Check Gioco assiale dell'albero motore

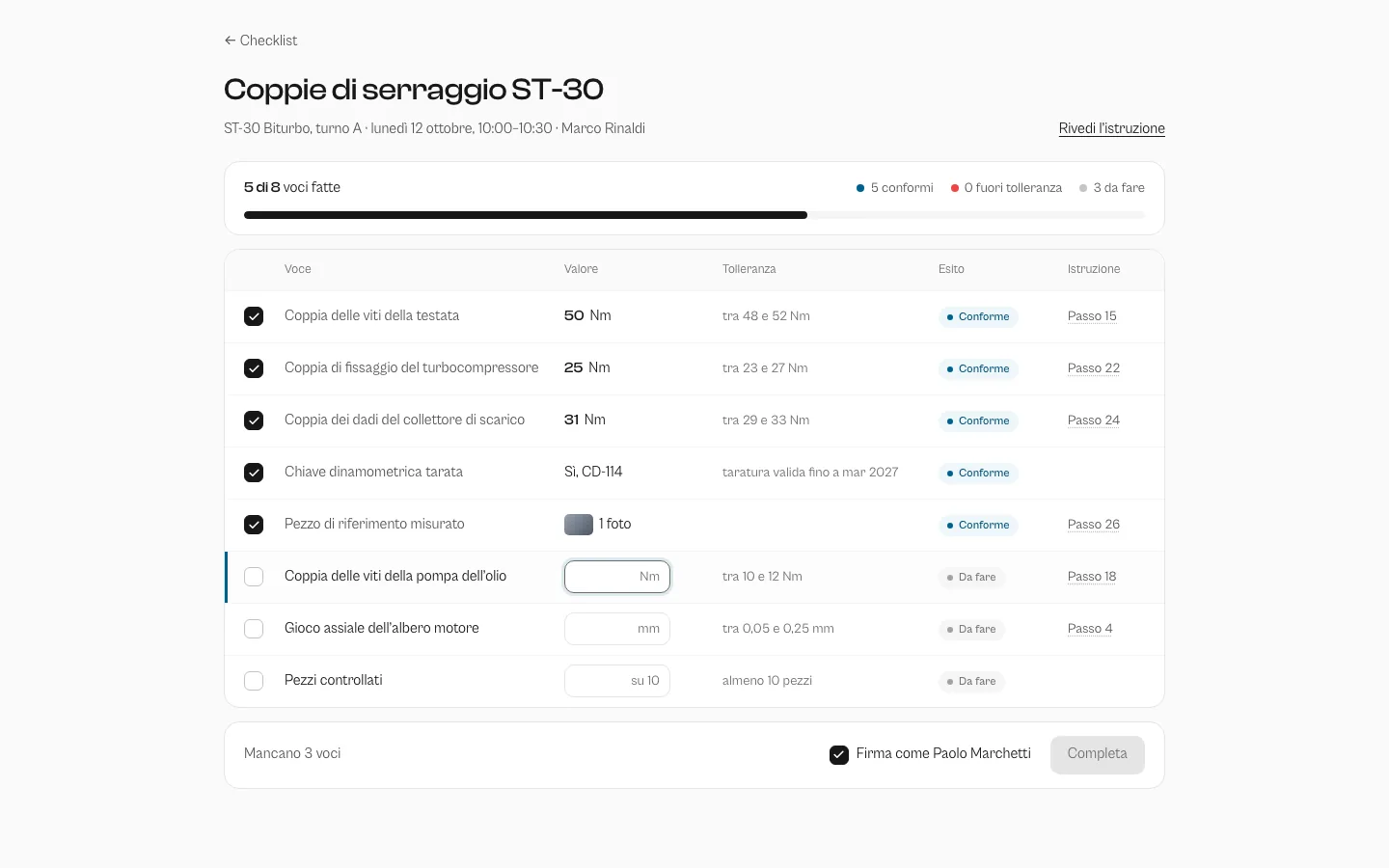click(x=254, y=629)
